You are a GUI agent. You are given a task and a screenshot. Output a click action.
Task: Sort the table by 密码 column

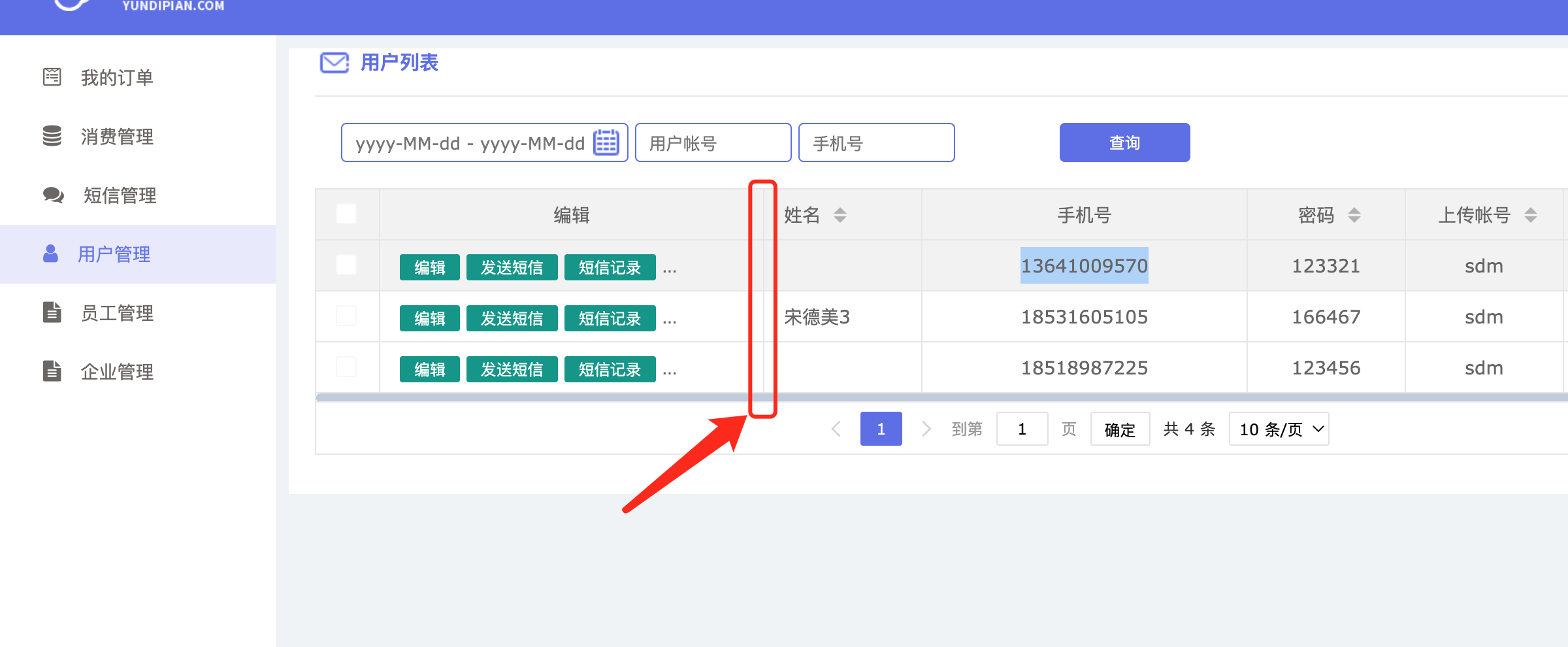tap(1354, 215)
